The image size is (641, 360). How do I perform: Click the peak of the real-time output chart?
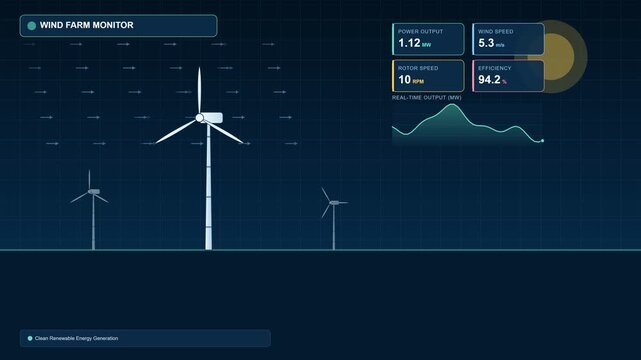pyautogui.click(x=452, y=105)
